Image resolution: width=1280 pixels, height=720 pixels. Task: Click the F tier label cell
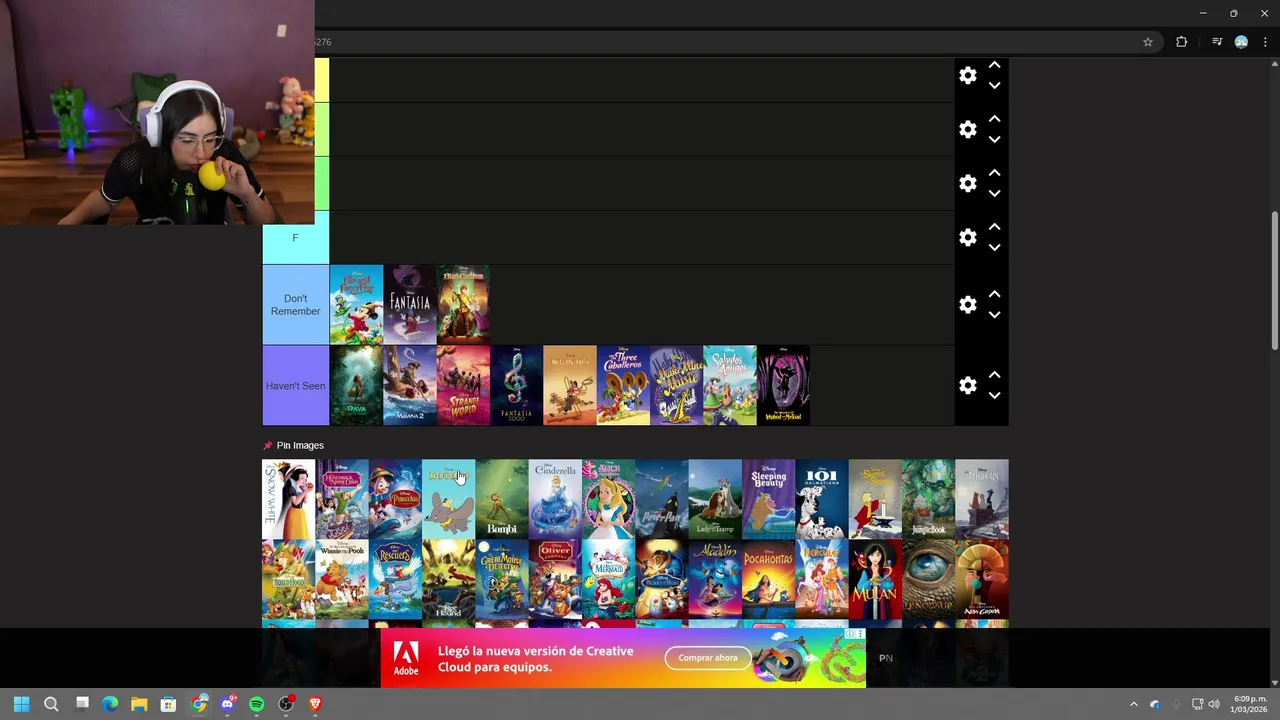point(295,237)
